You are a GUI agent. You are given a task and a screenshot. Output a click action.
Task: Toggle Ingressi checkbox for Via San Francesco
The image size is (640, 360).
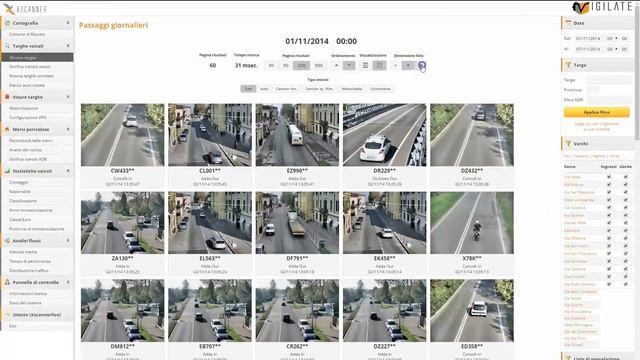[609, 253]
